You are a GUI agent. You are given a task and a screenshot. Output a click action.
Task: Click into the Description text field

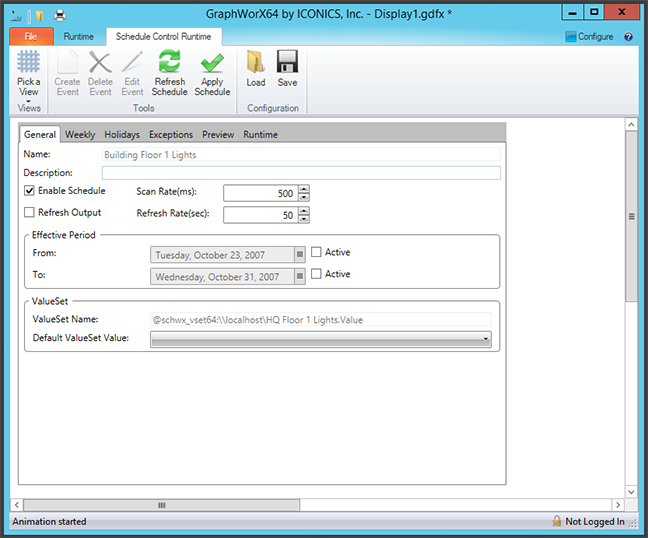tap(300, 173)
